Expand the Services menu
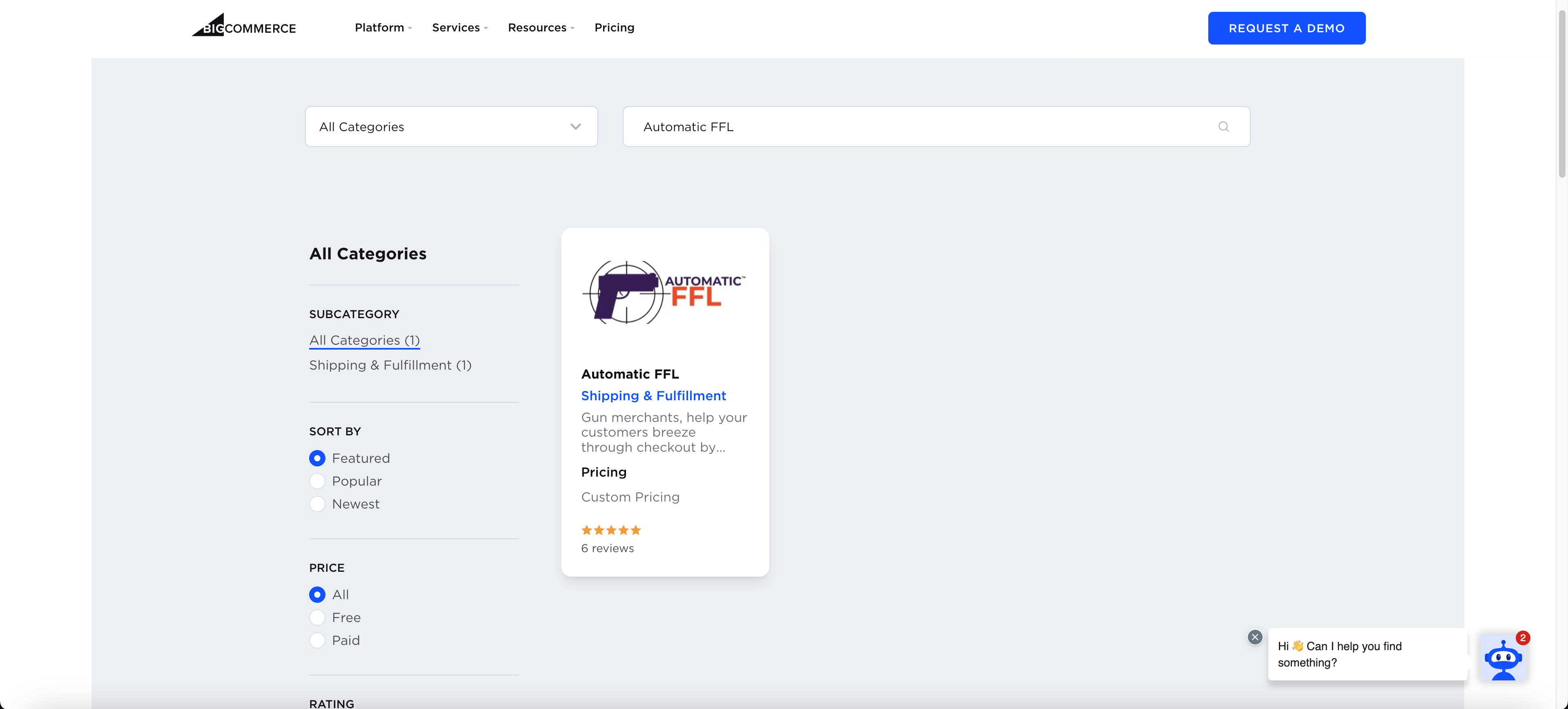This screenshot has width=1568, height=709. click(459, 27)
